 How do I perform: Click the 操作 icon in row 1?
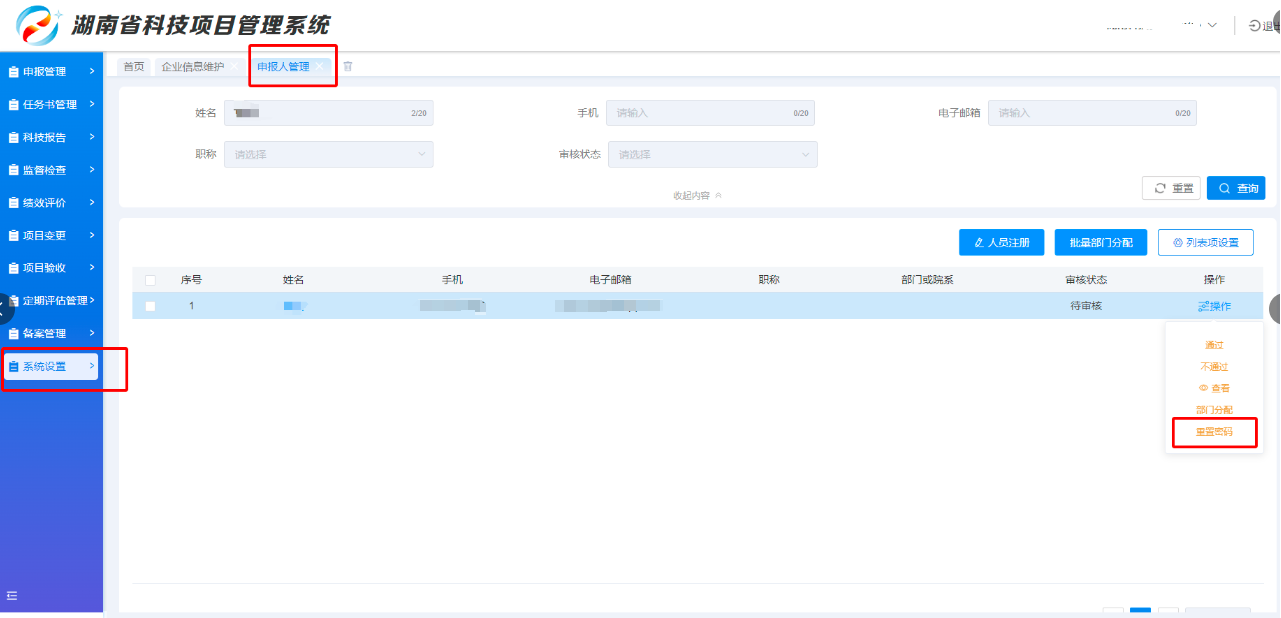1204,306
